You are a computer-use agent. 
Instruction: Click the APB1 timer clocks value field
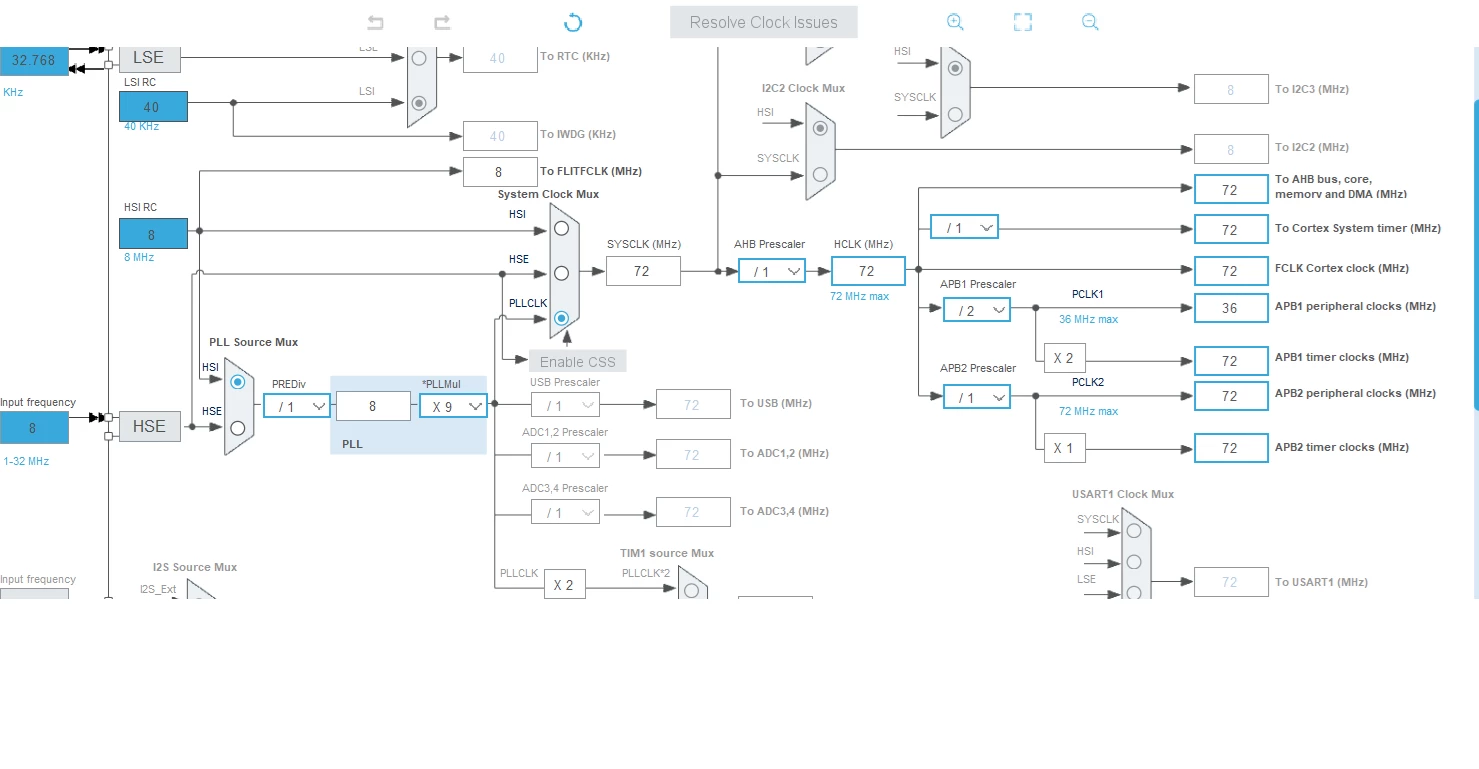[1231, 360]
